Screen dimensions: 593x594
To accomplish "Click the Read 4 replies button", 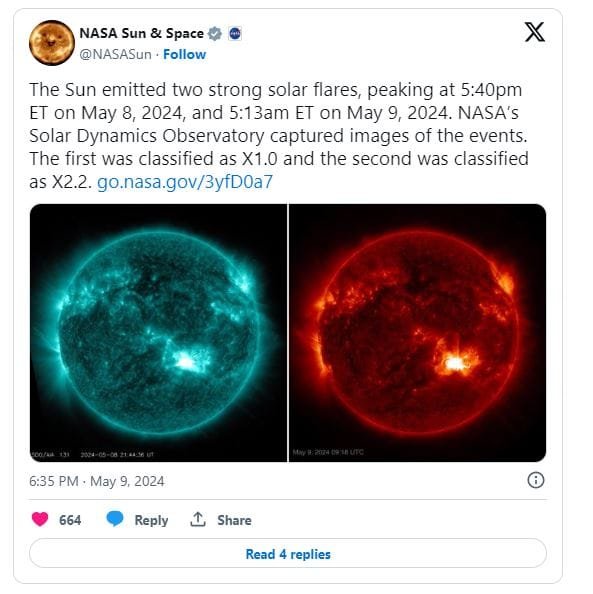I will 288,553.
